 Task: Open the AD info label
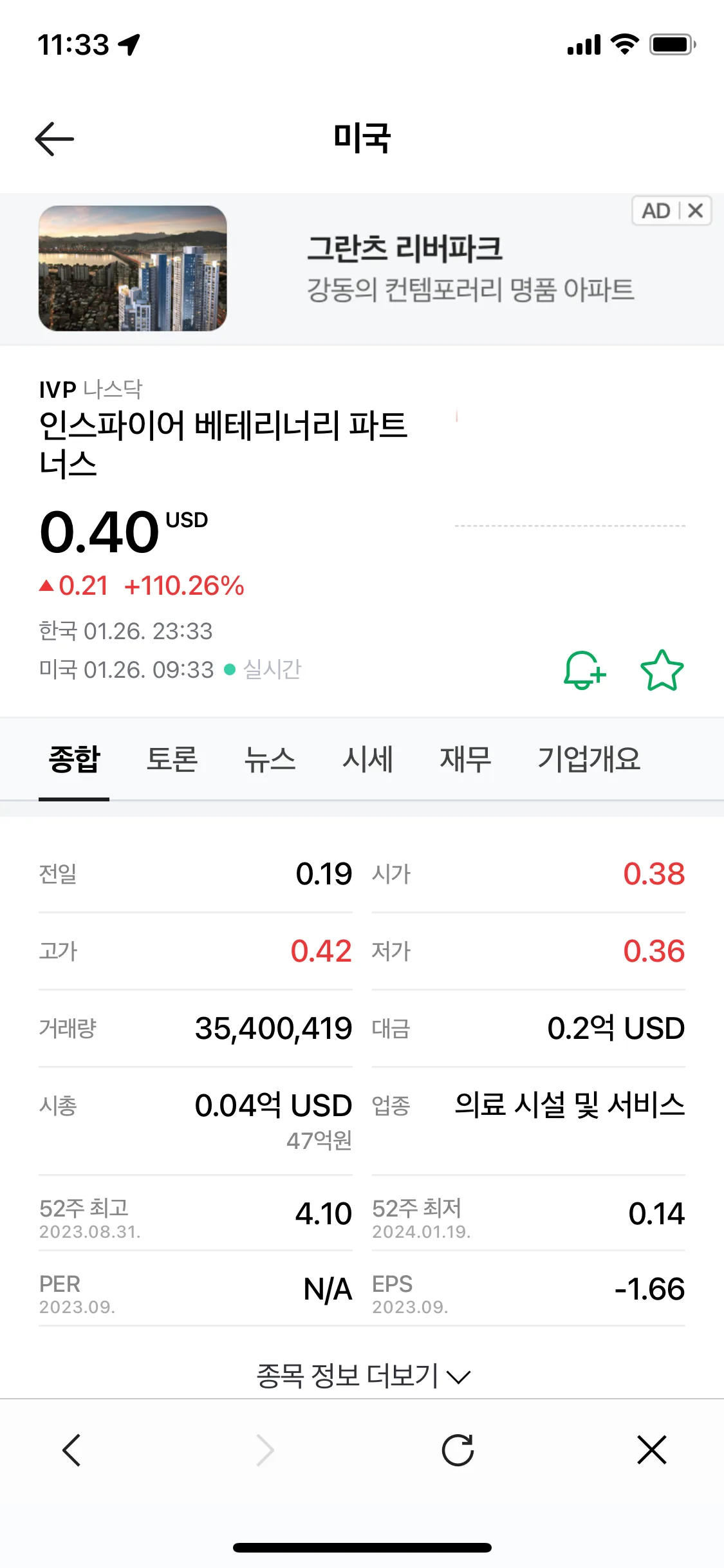click(656, 210)
